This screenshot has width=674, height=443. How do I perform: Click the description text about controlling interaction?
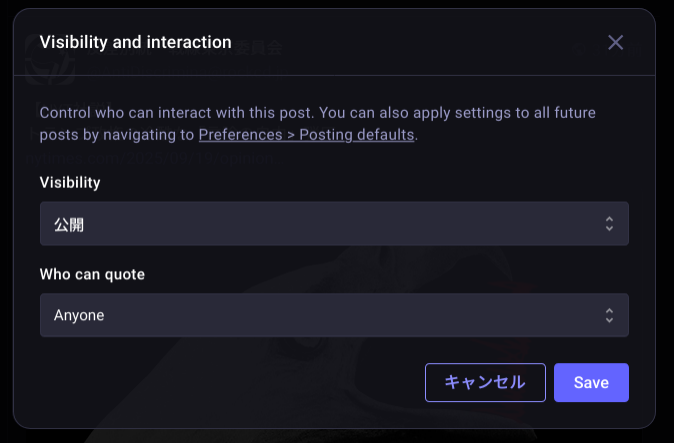(x=317, y=113)
